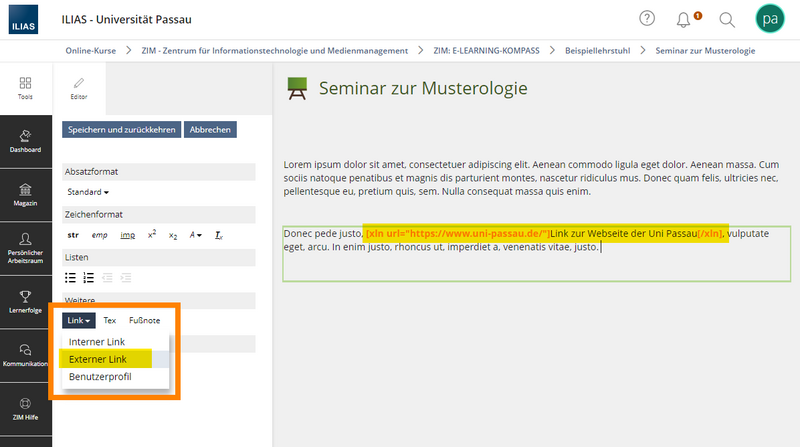Remove formatting with Tx icon

tap(218, 235)
